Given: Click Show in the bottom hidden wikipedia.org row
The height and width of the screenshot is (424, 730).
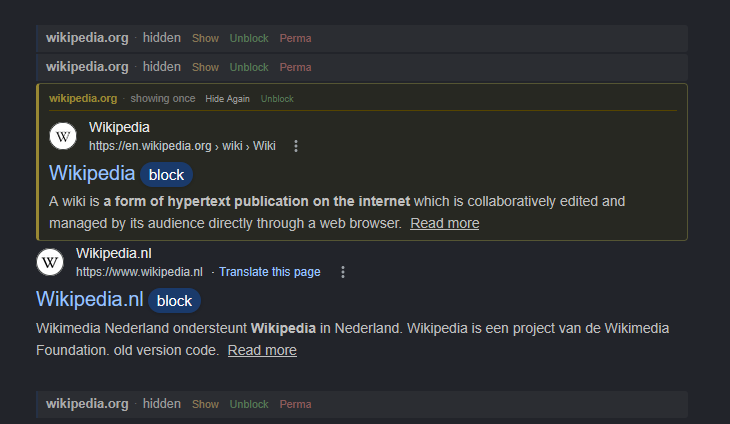Looking at the screenshot, I should (x=205, y=404).
